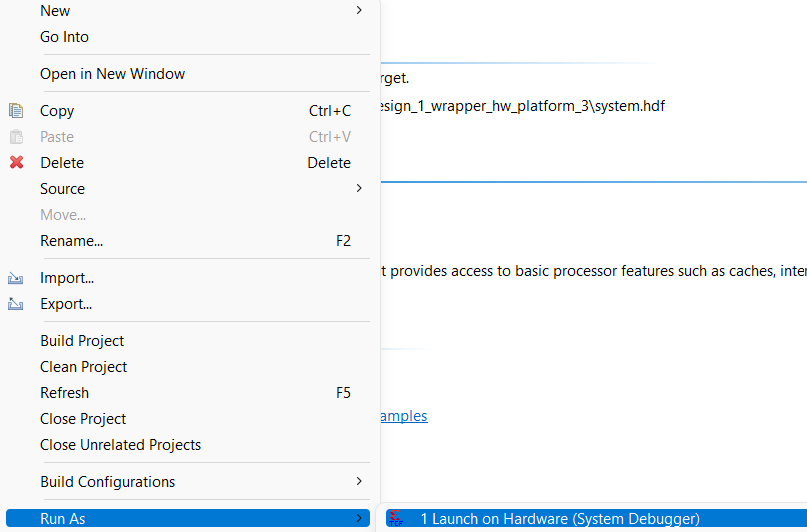Select Clean Project option
The image size is (807, 532).
(x=83, y=367)
